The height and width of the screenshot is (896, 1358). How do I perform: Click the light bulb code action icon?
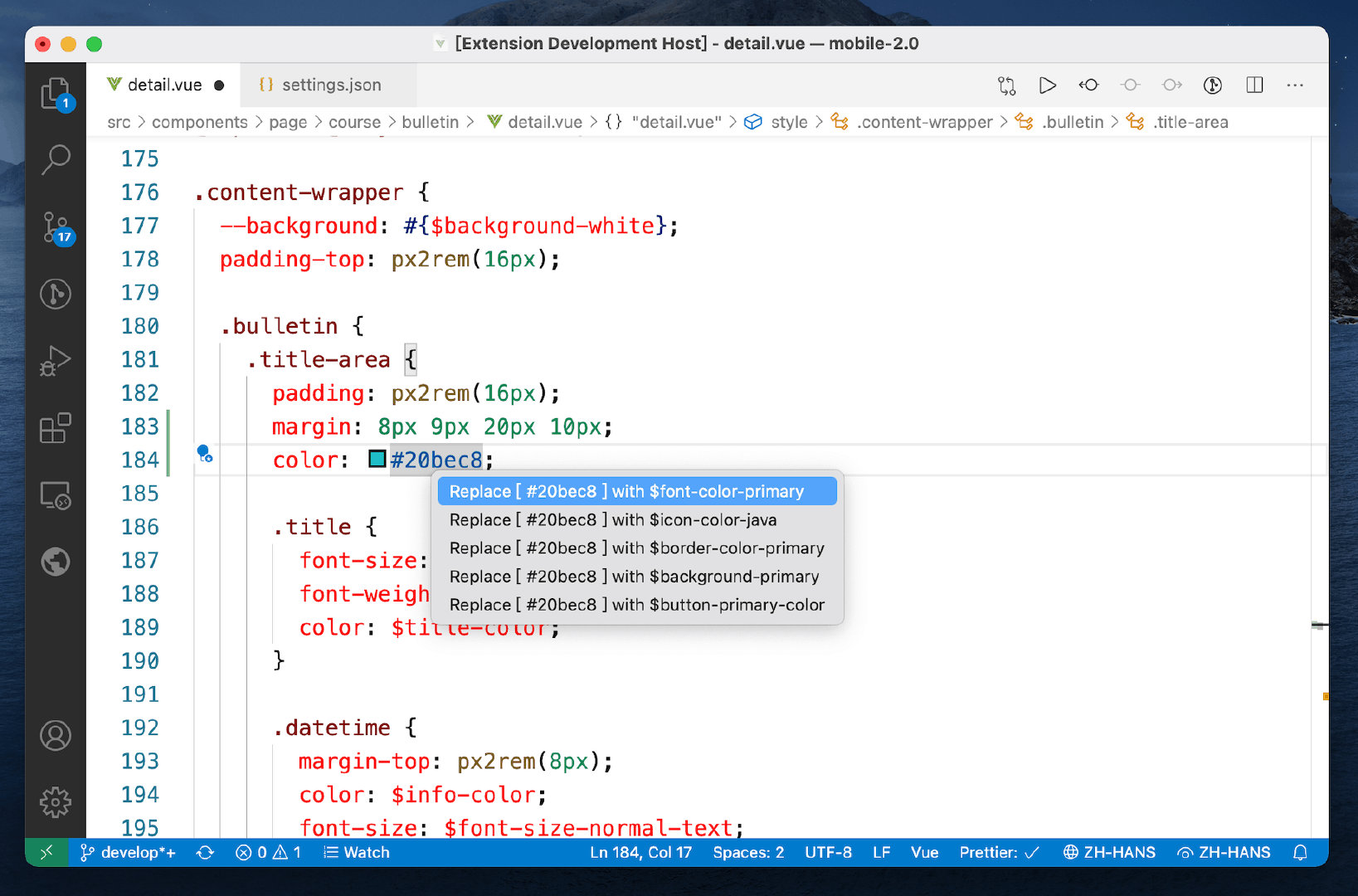[204, 453]
